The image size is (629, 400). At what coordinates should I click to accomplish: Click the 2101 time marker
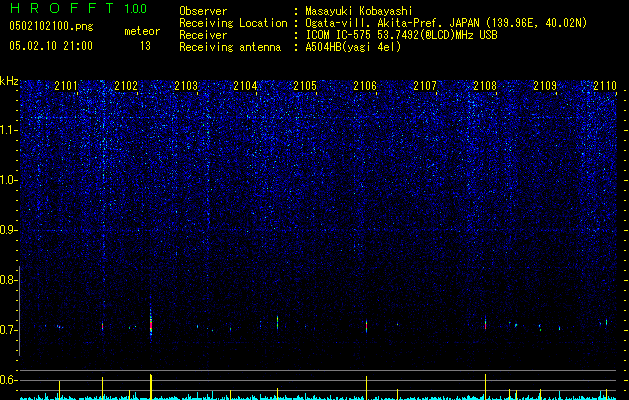(66, 86)
